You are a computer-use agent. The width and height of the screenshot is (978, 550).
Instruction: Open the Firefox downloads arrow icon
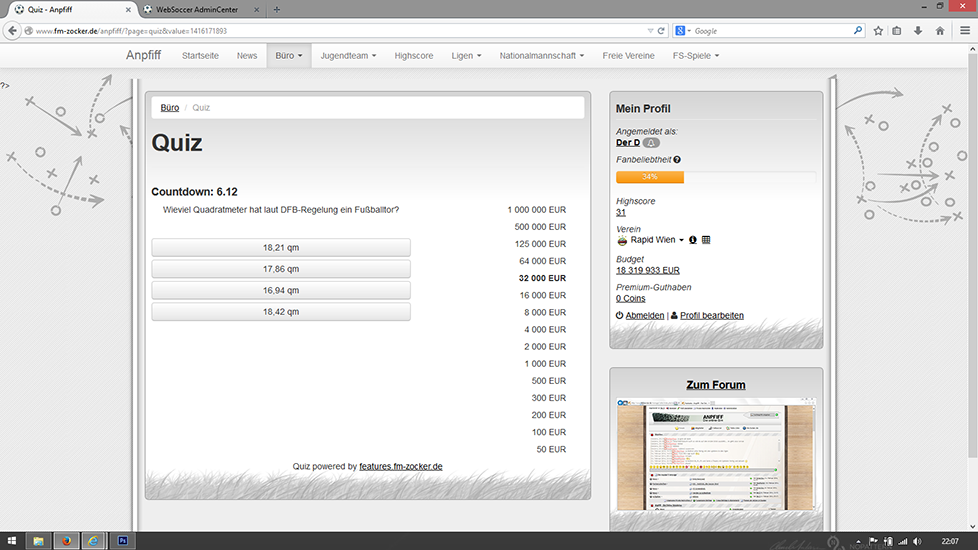(918, 31)
